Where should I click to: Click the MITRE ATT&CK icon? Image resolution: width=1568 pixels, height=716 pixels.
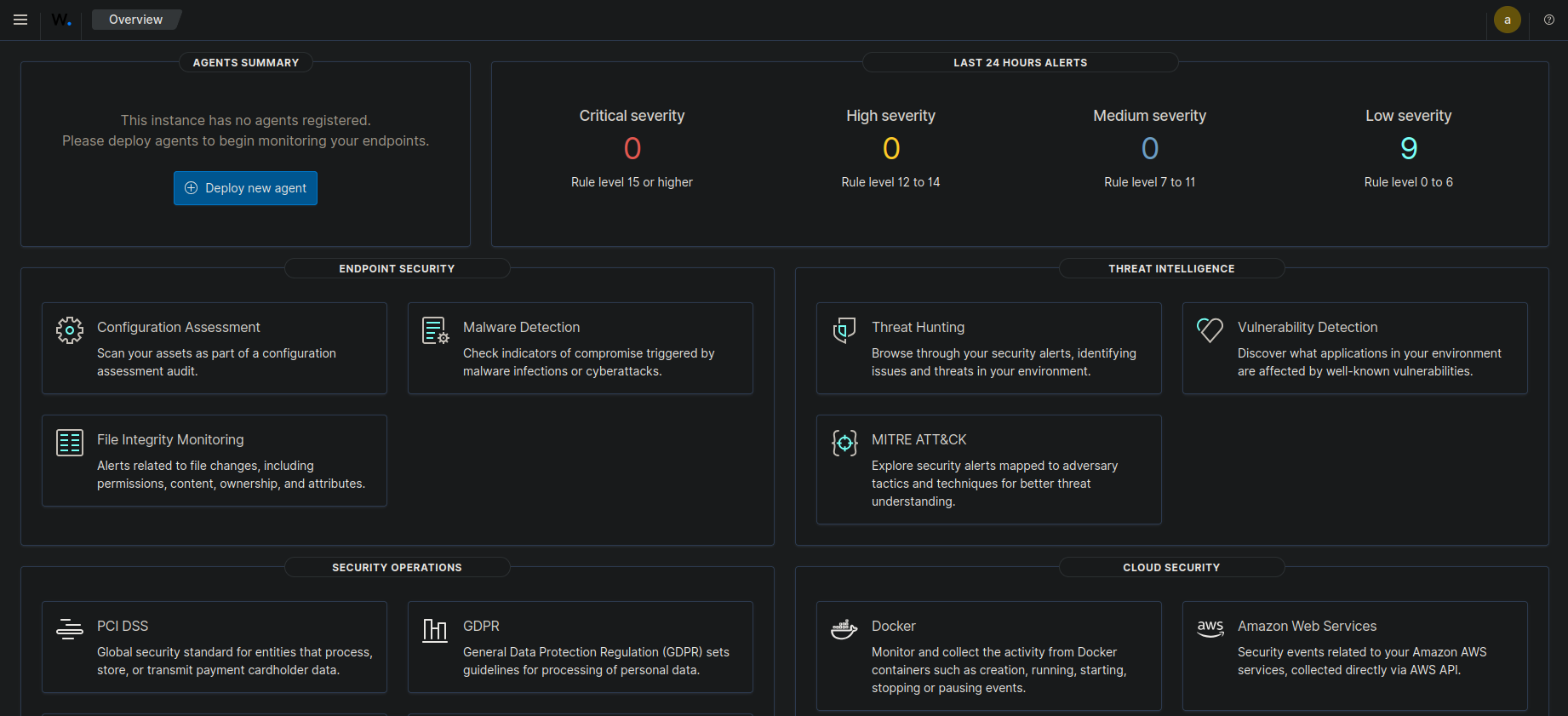[844, 443]
